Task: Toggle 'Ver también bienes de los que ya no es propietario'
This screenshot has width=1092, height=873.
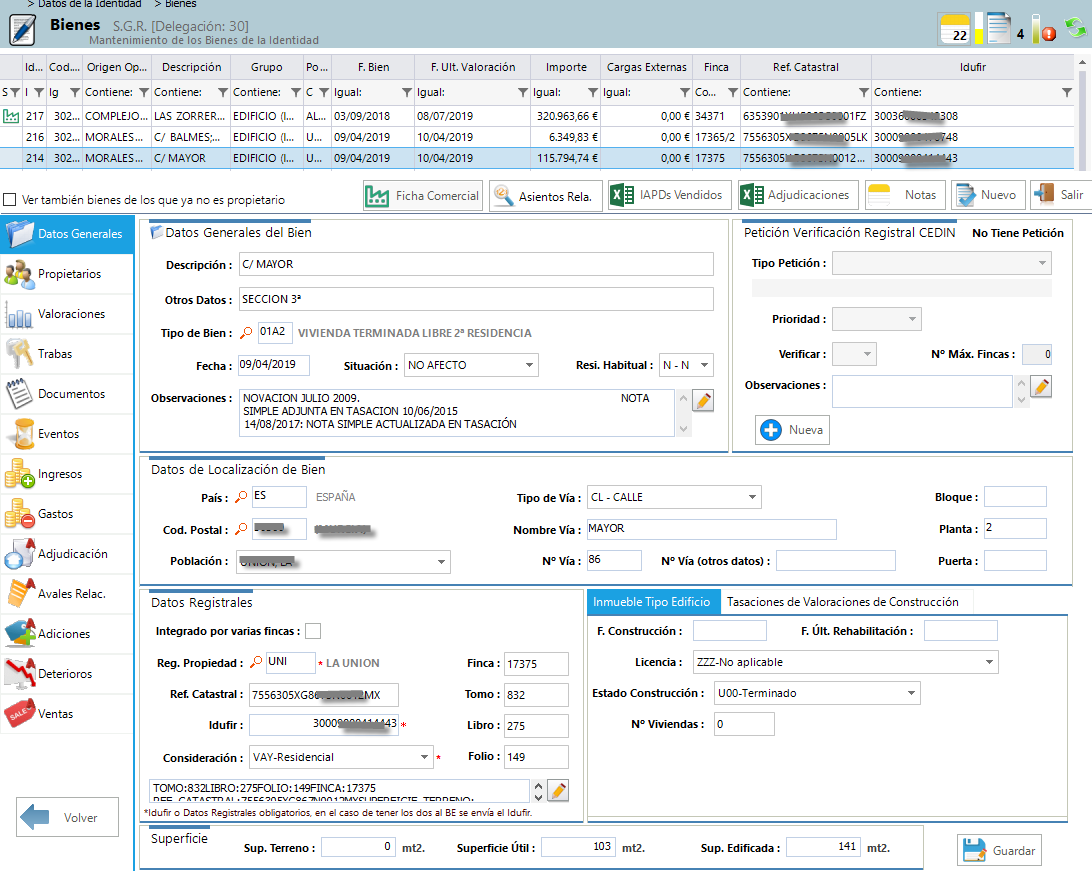Action: (x=10, y=200)
